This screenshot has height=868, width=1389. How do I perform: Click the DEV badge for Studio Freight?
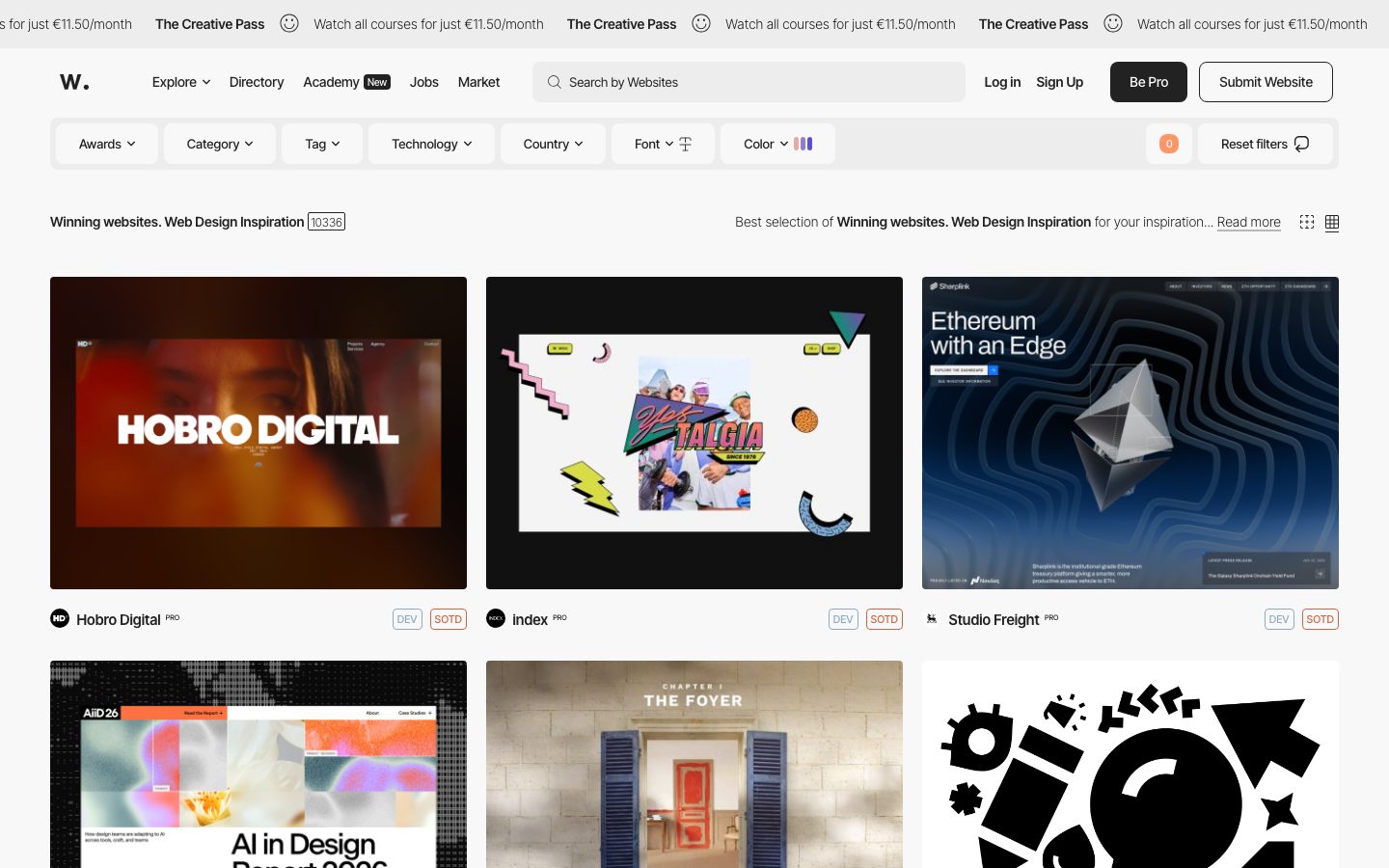(1279, 619)
